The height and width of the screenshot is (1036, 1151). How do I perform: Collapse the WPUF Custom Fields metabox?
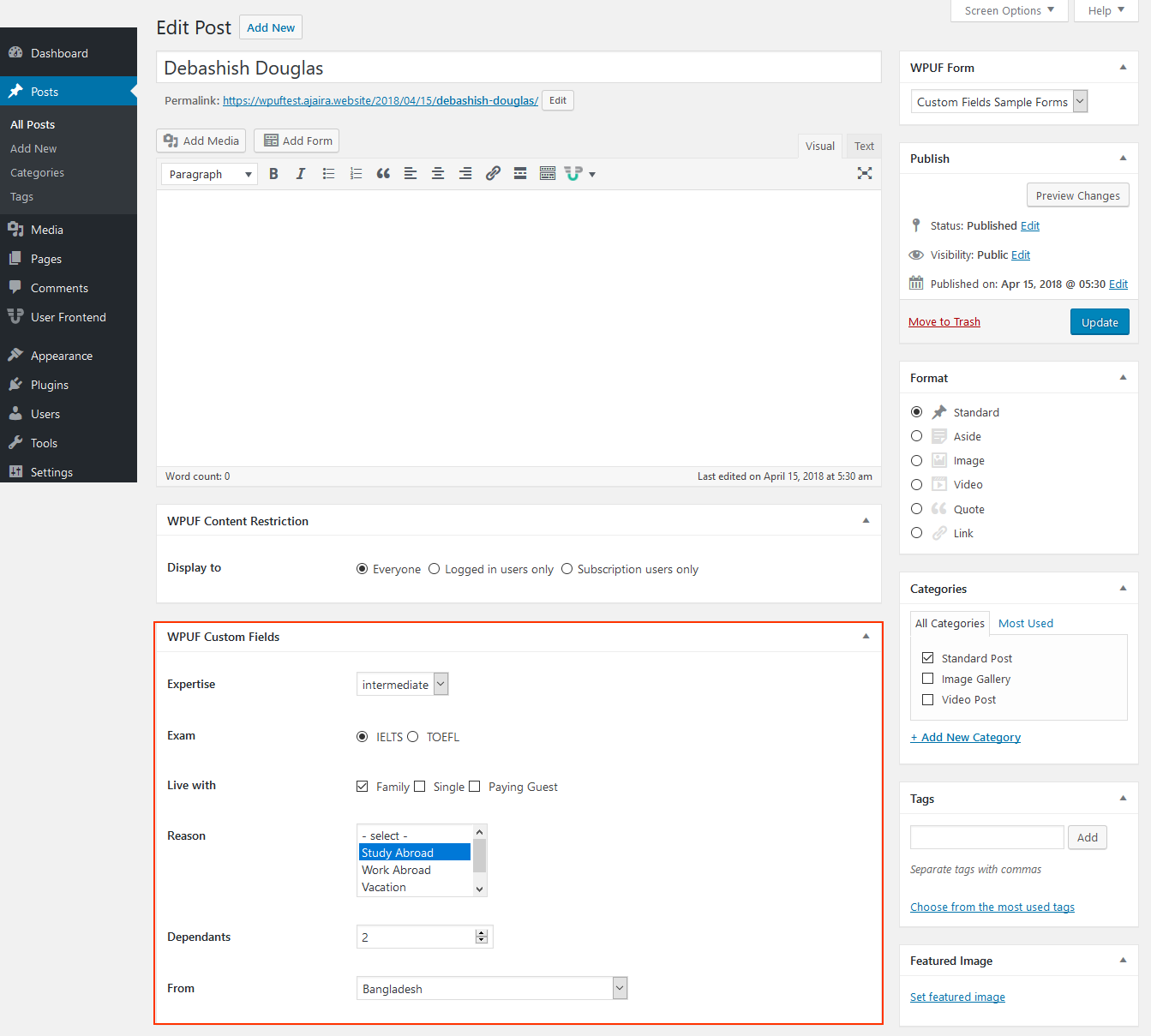point(866,637)
